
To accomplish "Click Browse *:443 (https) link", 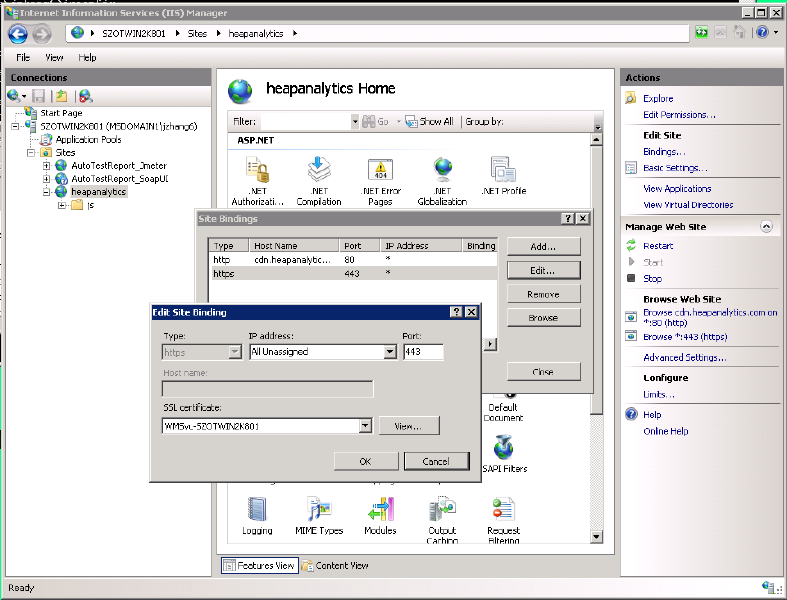I will tap(685, 336).
